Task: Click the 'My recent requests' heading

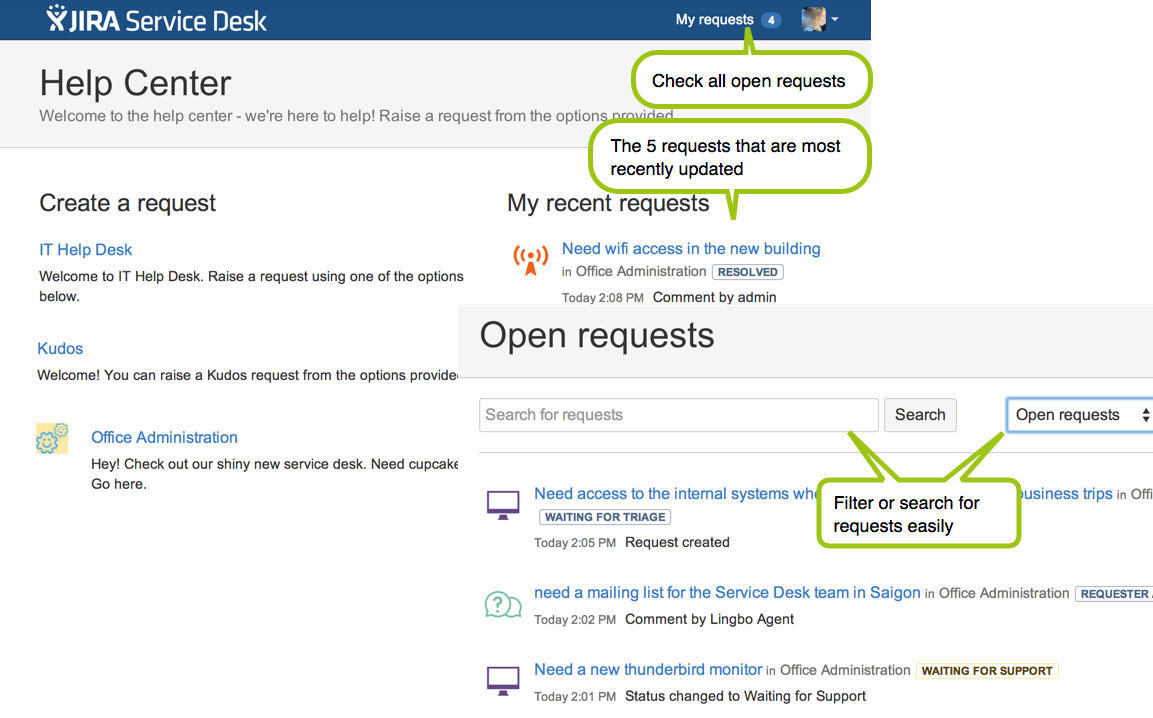Action: [x=608, y=203]
